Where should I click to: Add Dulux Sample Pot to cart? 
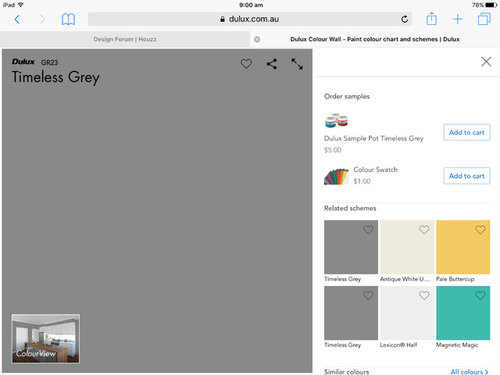(466, 132)
